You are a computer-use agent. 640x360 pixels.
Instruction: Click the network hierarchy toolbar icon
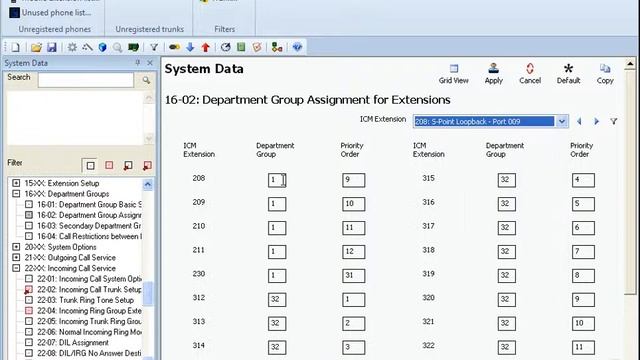tap(277, 47)
